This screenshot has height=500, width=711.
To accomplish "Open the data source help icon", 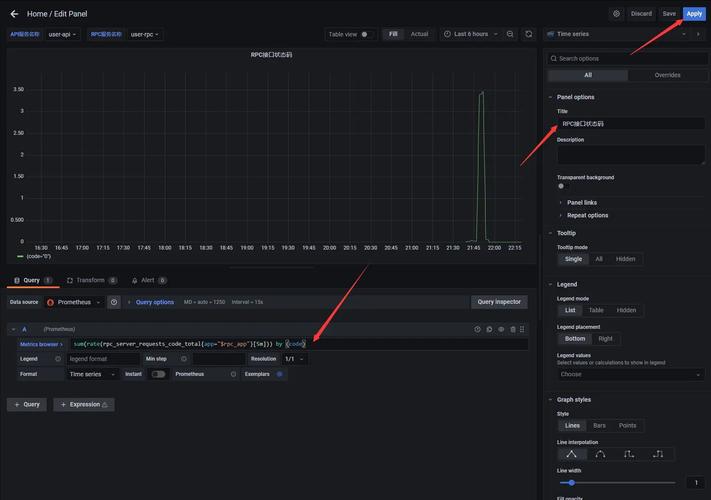I will click(x=114, y=302).
